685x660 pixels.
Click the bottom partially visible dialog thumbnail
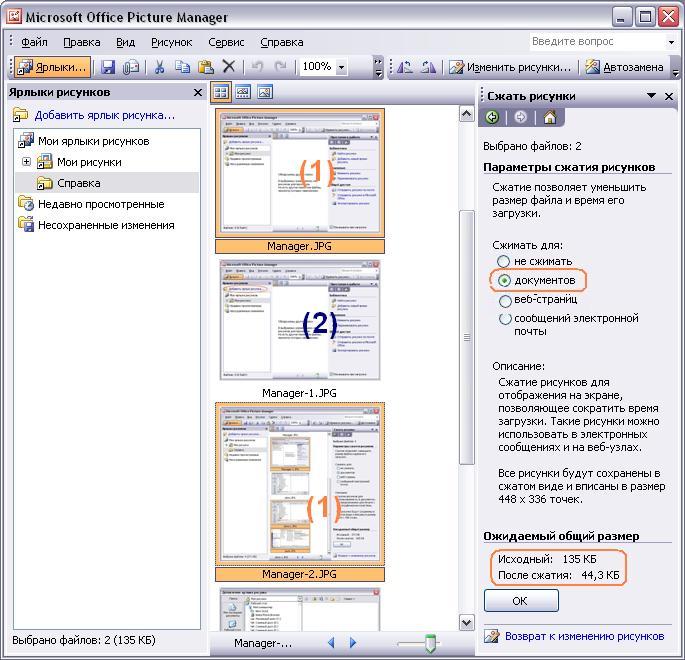[x=300, y=609]
